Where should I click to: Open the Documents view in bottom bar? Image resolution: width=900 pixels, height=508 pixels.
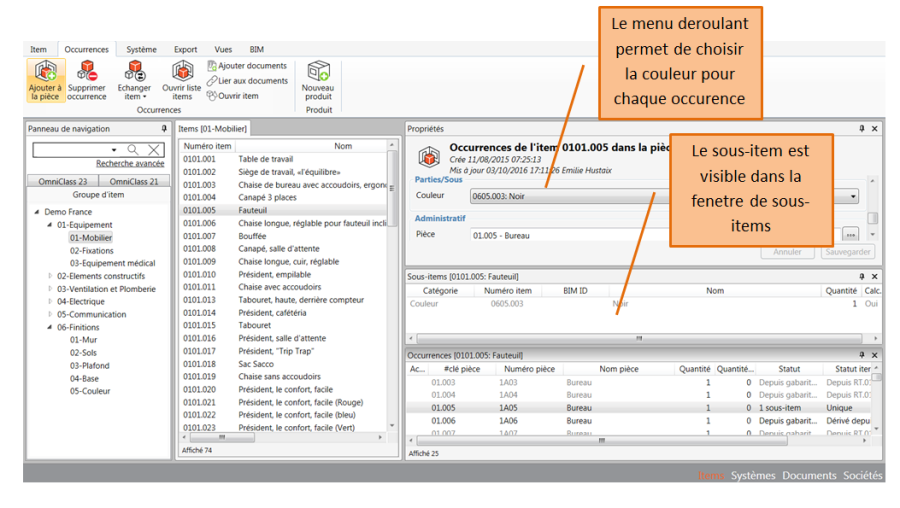tap(809, 475)
